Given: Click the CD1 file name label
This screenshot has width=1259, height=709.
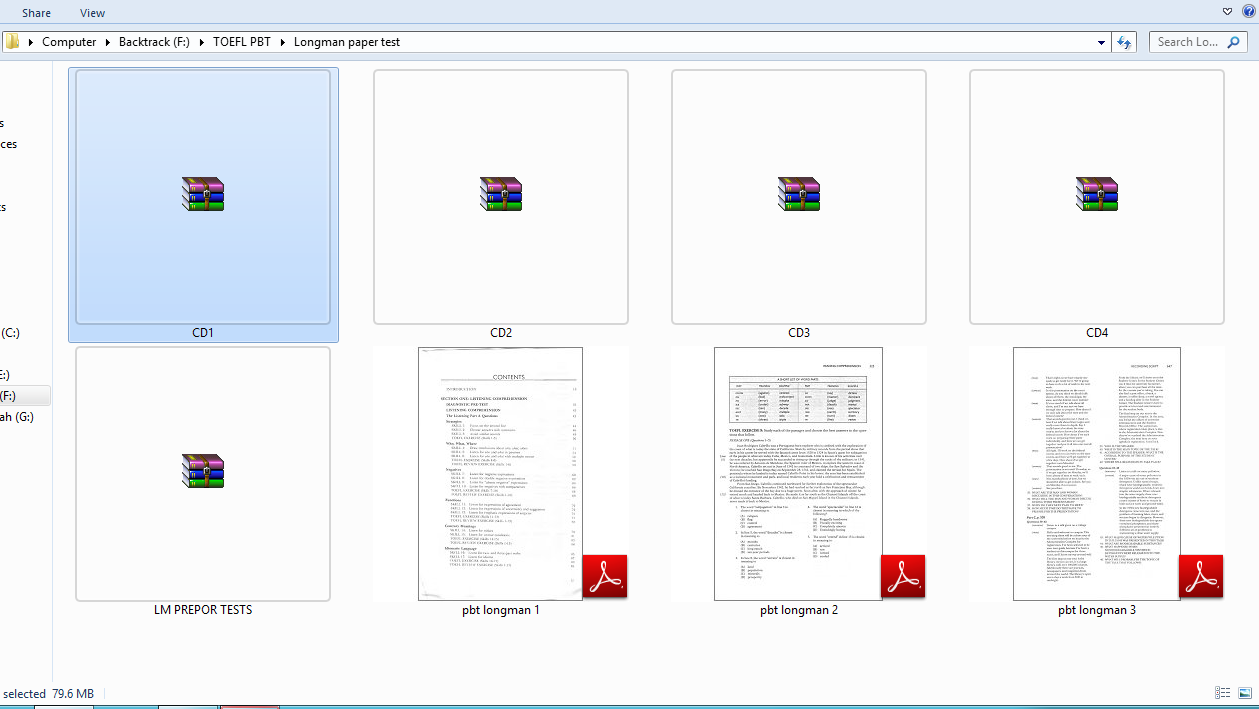Looking at the screenshot, I should [203, 332].
